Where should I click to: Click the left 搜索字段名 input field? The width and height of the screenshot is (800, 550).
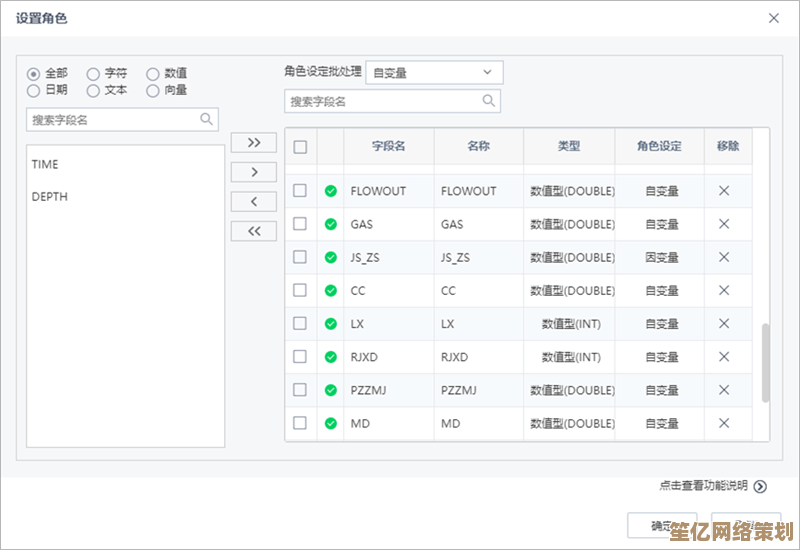[x=110, y=120]
